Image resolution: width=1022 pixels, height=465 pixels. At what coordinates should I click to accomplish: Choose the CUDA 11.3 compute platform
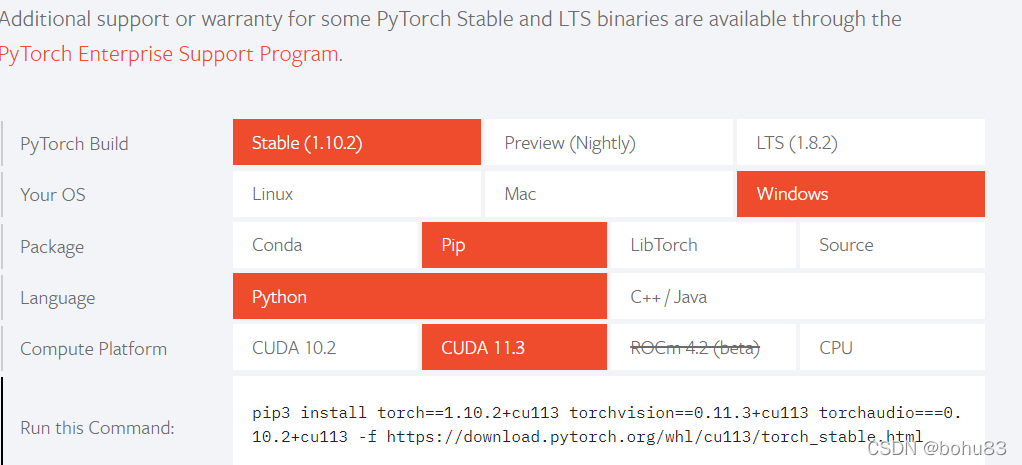click(514, 348)
